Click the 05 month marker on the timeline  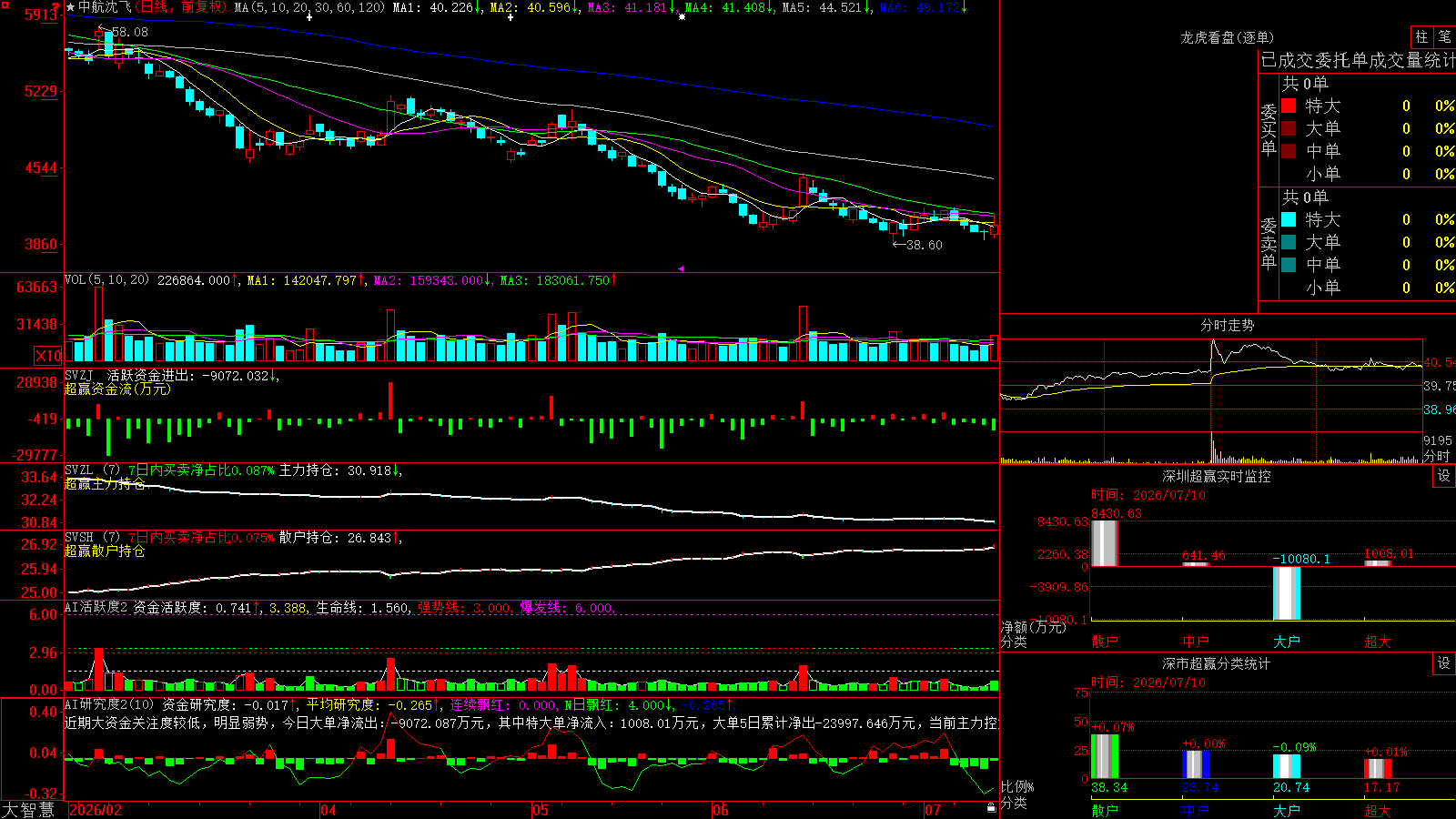[x=541, y=810]
